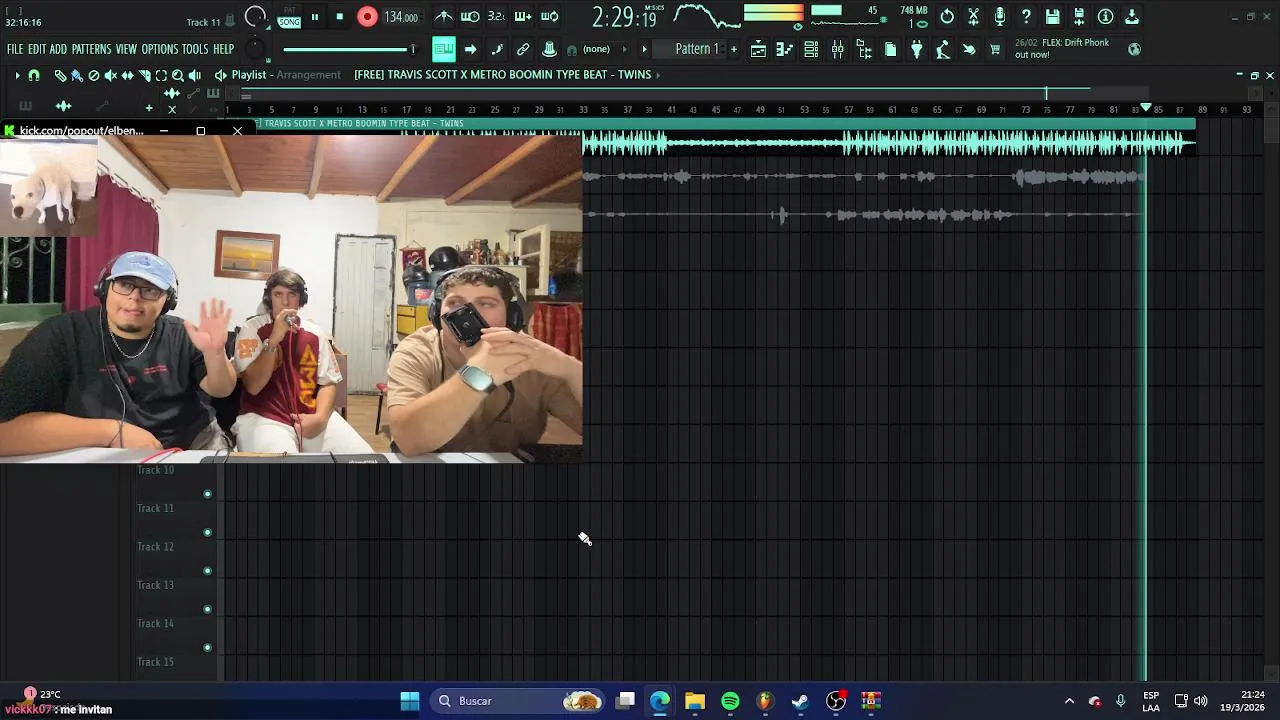Open the ADD menu
Image resolution: width=1280 pixels, height=720 pixels.
coord(58,49)
